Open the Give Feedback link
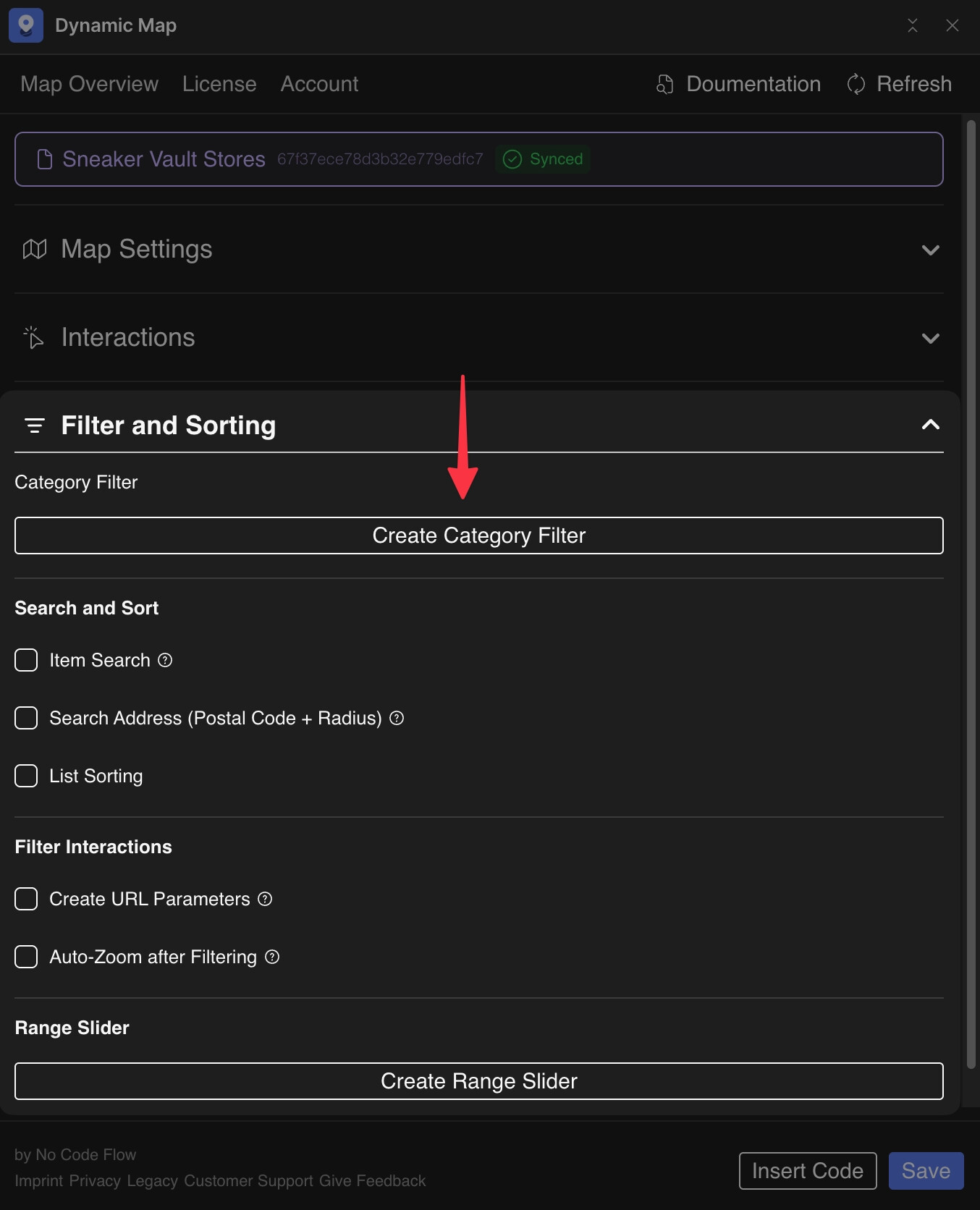The width and height of the screenshot is (980, 1210). [373, 1181]
